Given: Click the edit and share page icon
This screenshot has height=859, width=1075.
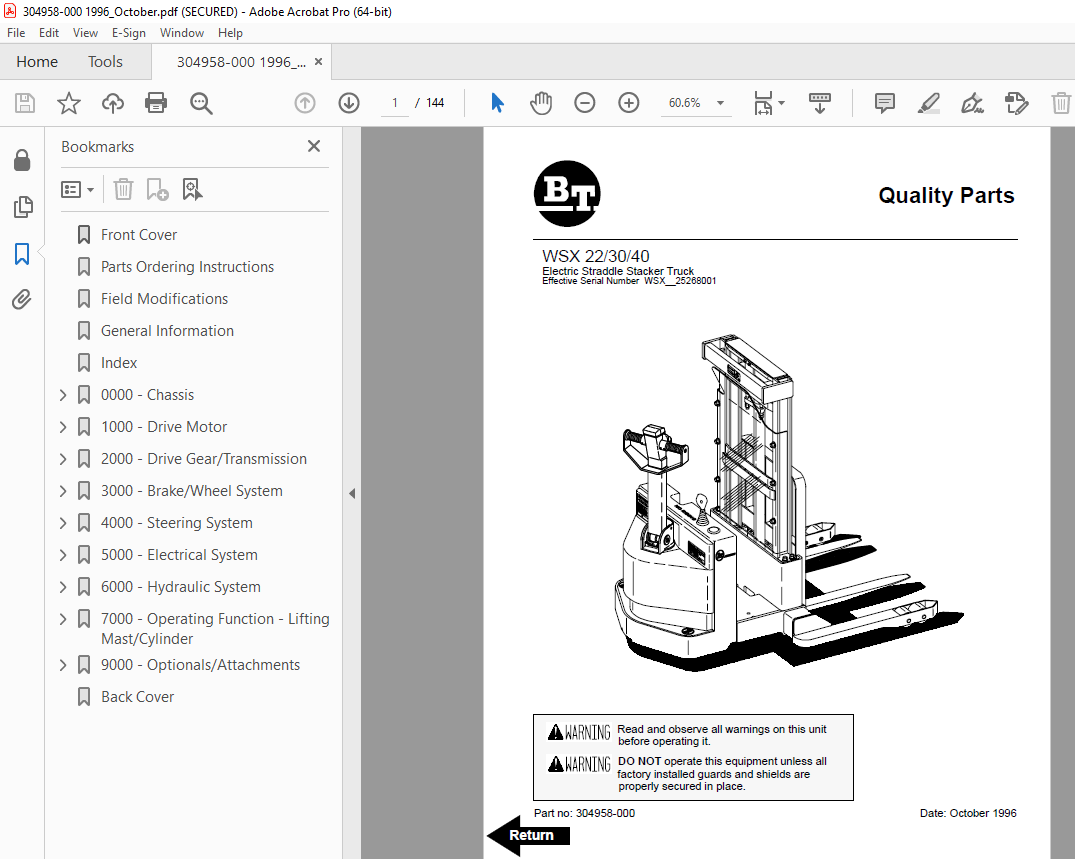Looking at the screenshot, I should point(1016,103).
